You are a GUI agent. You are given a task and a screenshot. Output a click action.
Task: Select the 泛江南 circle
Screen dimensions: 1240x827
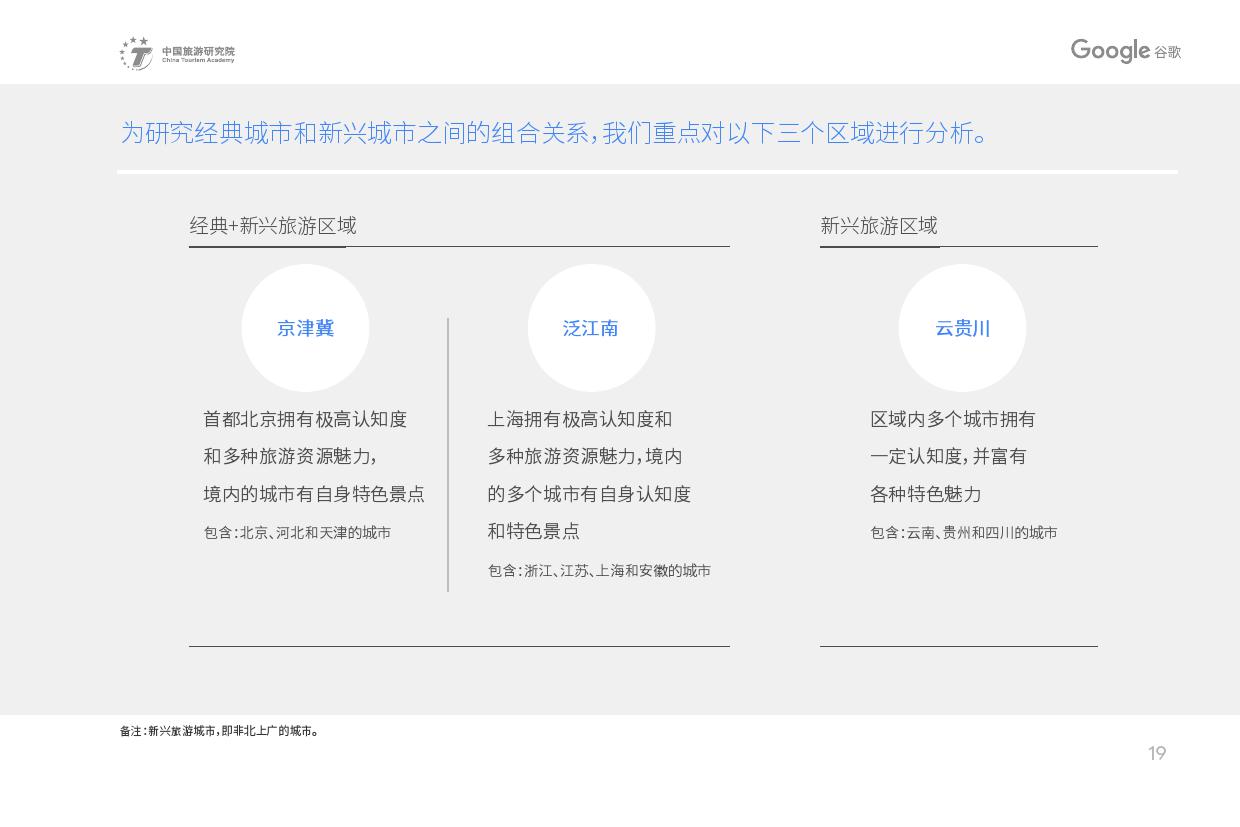coord(591,328)
